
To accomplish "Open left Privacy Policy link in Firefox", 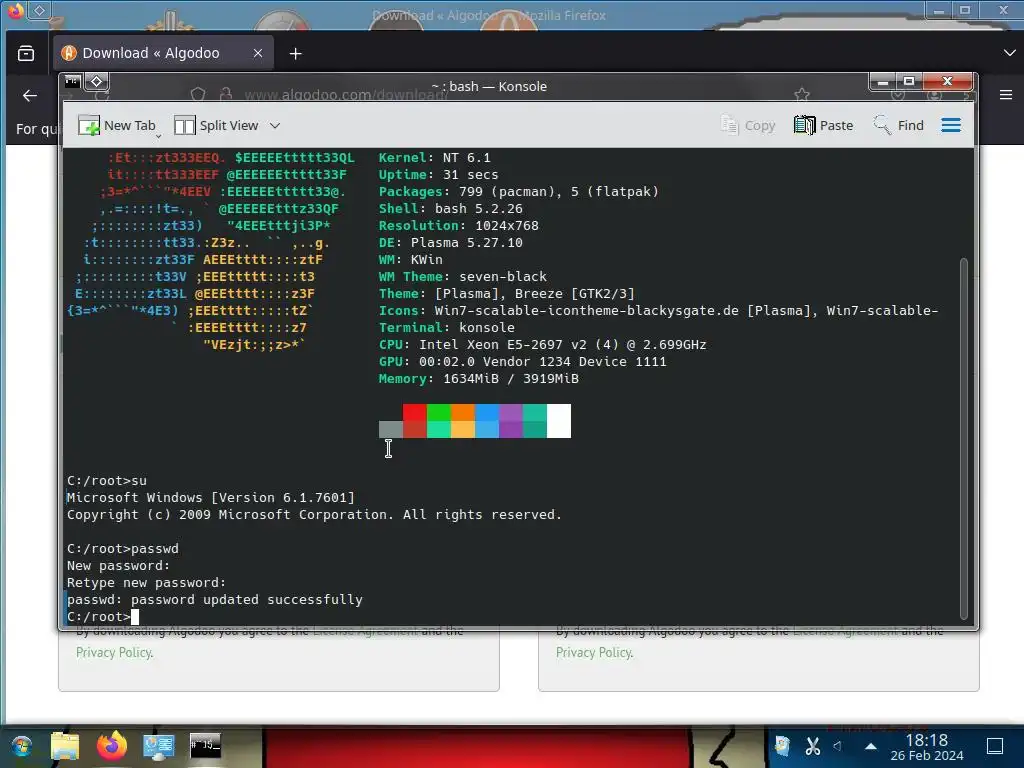I will coord(114,652).
